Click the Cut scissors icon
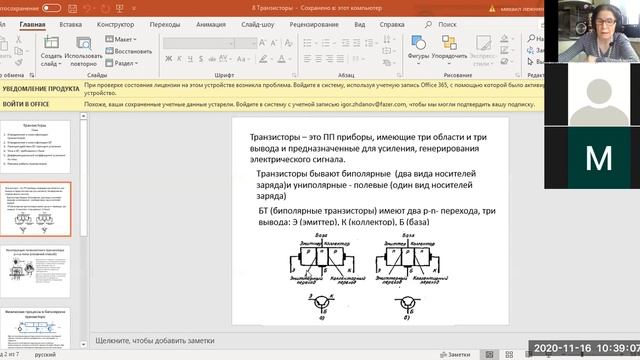This screenshot has width=640, height=360. pos(18,40)
